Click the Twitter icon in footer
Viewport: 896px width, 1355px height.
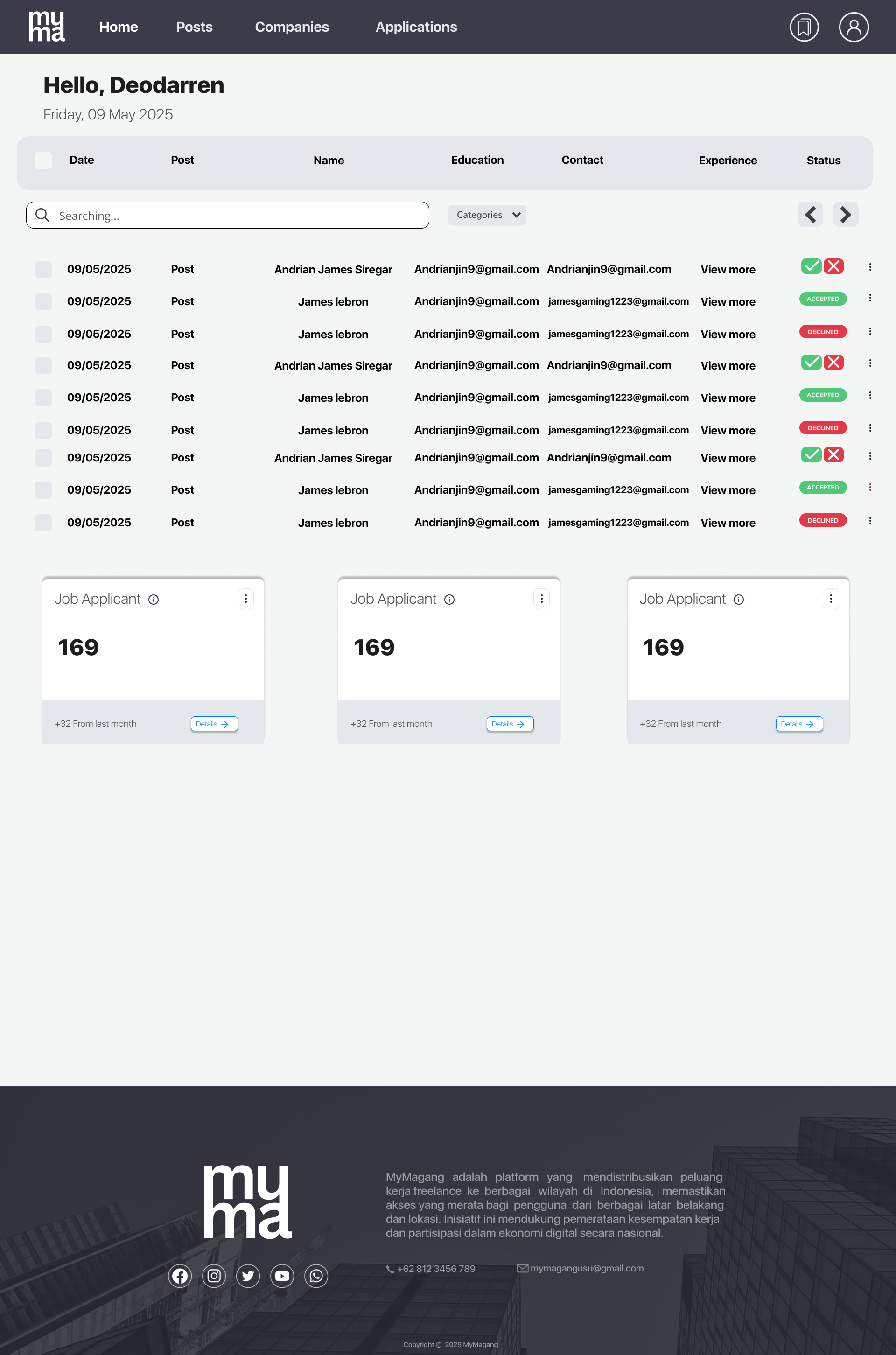(x=248, y=1276)
